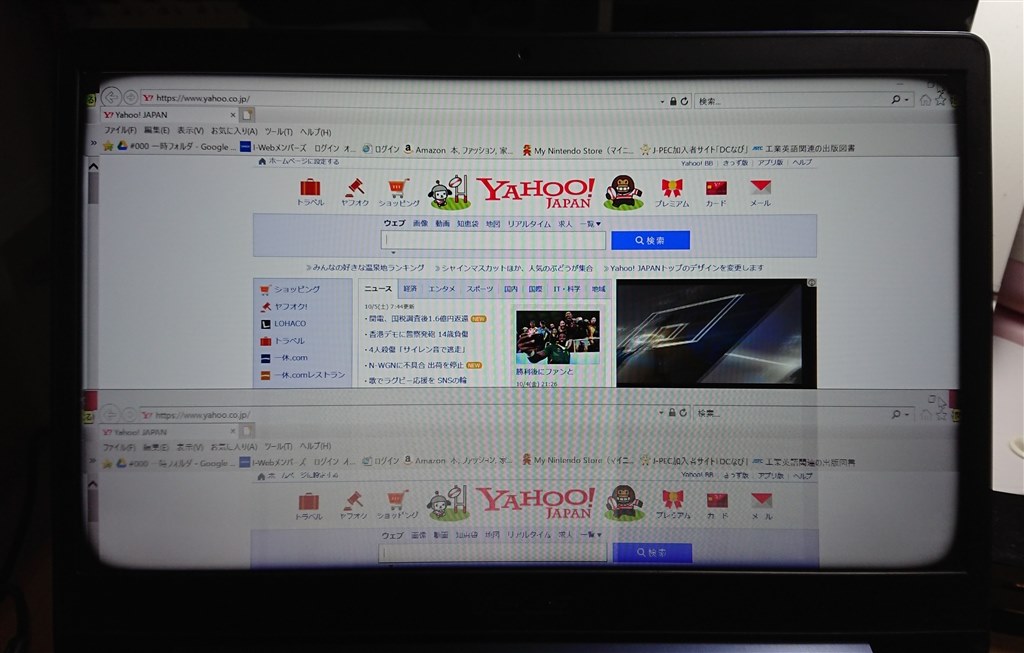The height and width of the screenshot is (653, 1024).
Task: Open the ファイル(F) menu
Action: click(120, 130)
